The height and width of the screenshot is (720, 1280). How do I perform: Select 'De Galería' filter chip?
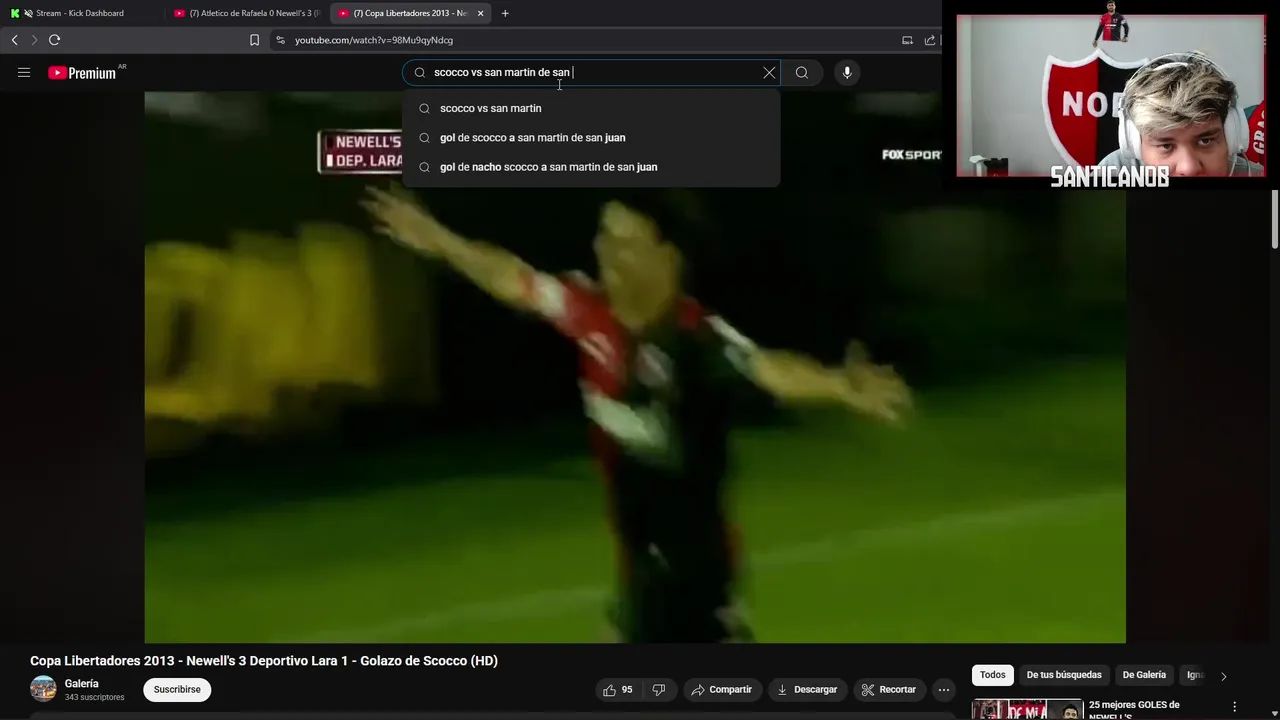click(x=1144, y=675)
